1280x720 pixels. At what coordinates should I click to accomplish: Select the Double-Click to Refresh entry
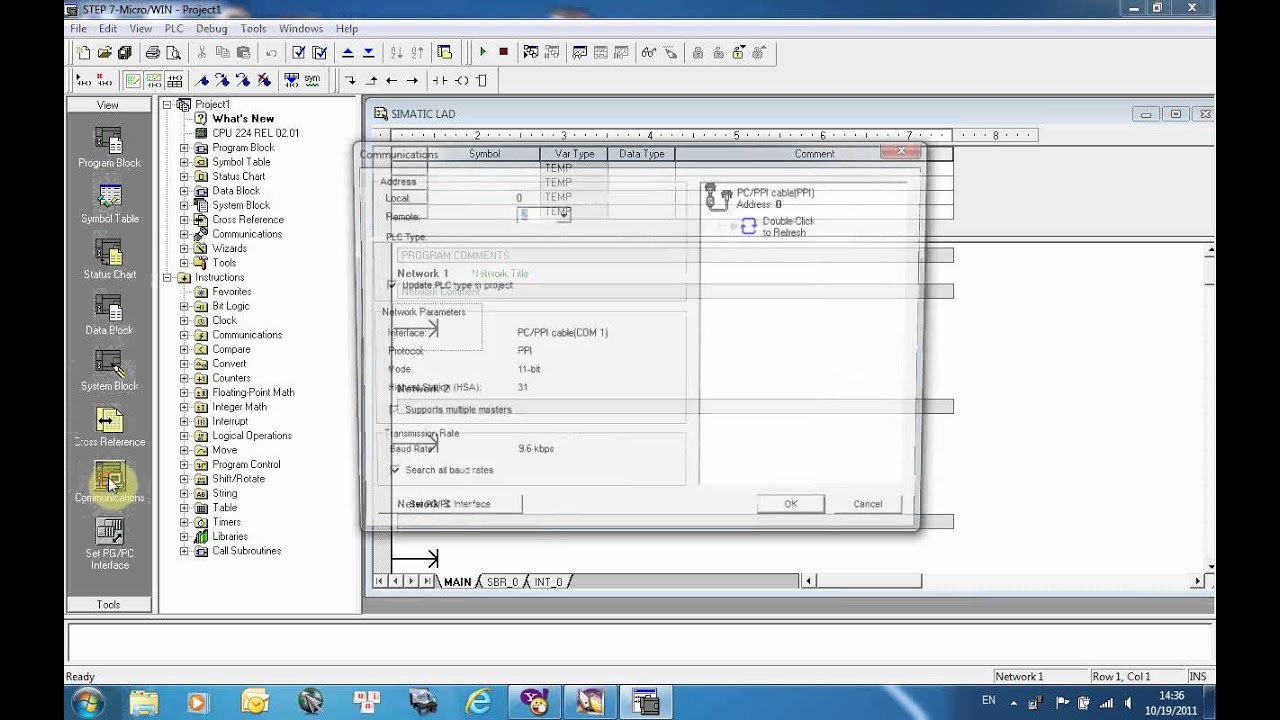tap(776, 226)
